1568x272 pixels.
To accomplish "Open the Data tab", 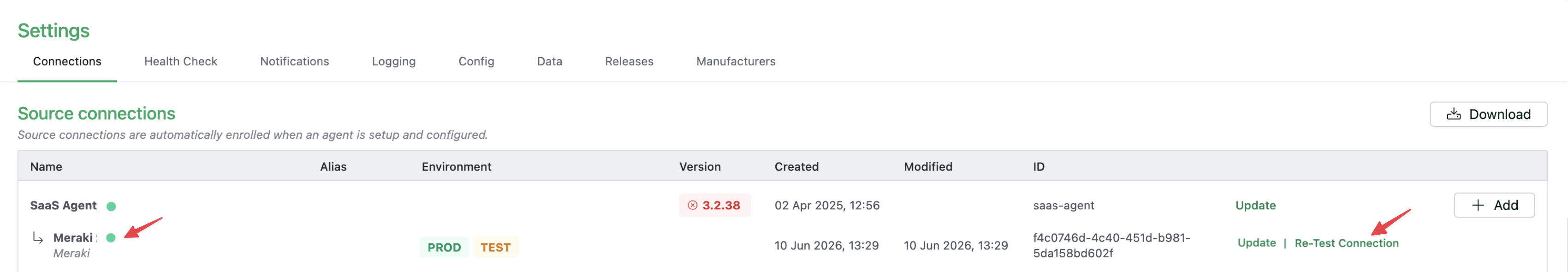I will (x=550, y=61).
